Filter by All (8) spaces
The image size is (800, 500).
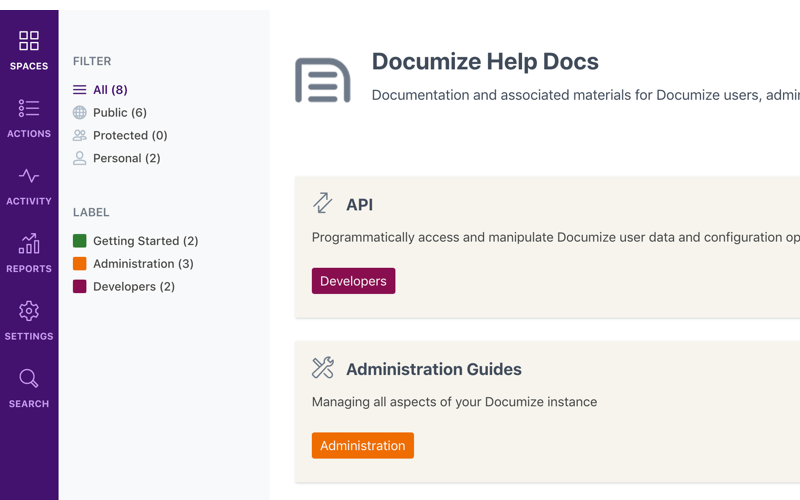coord(110,90)
